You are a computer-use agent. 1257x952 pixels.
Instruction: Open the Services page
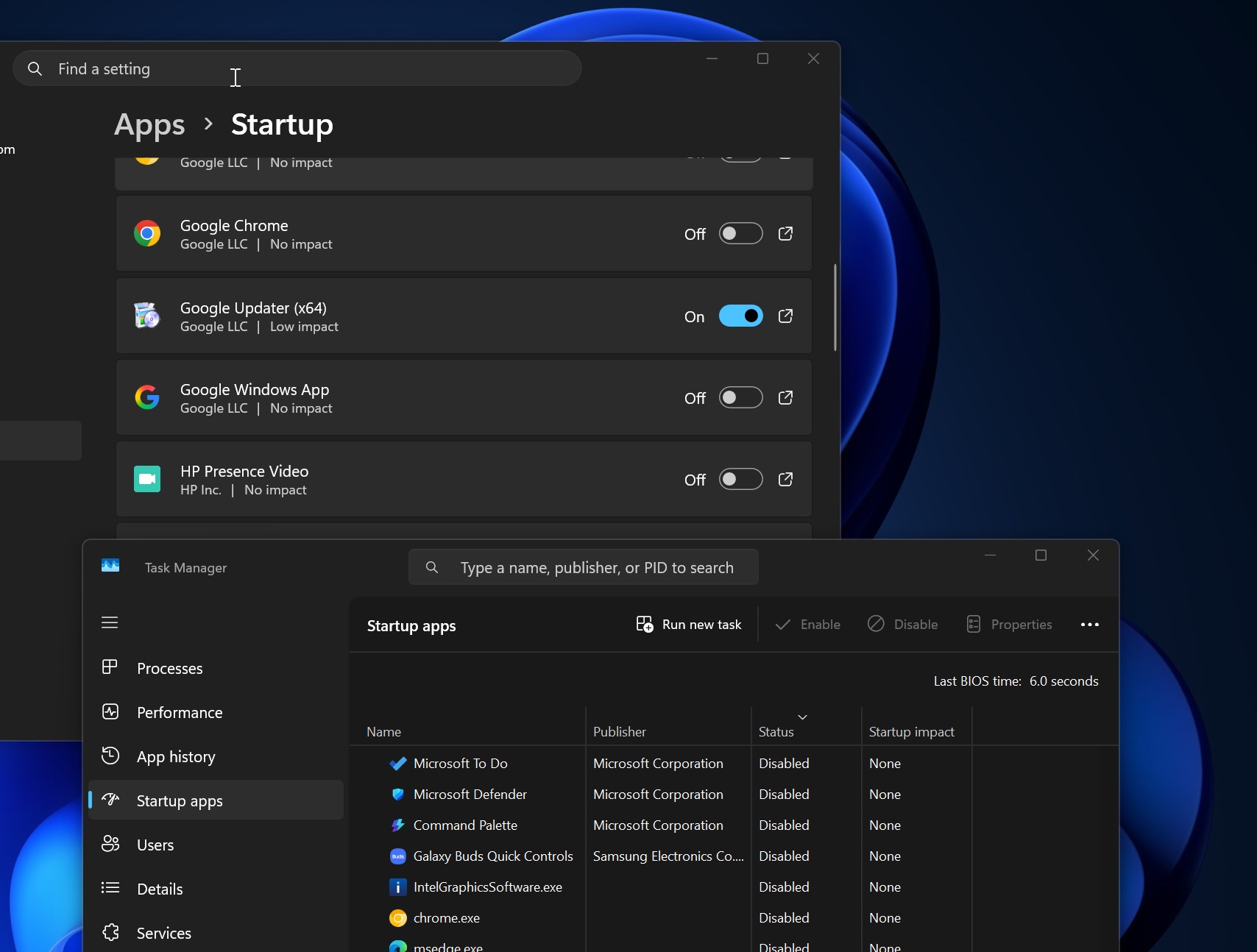tap(216, 933)
